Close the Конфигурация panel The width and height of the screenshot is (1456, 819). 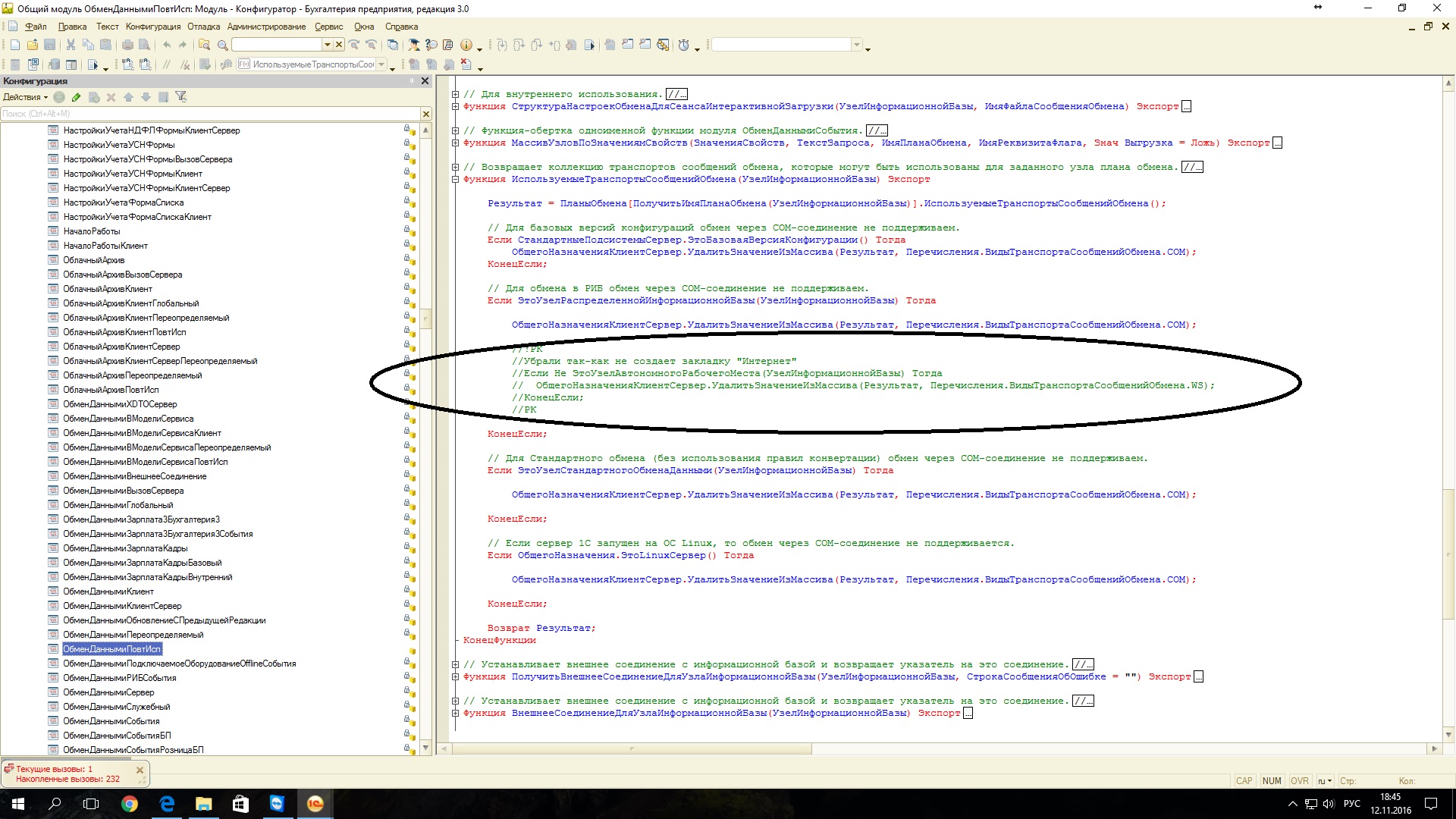click(x=425, y=81)
